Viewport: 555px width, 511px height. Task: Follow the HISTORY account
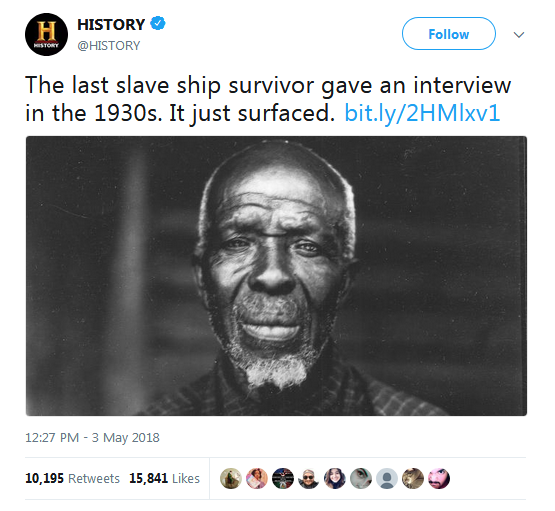click(448, 34)
